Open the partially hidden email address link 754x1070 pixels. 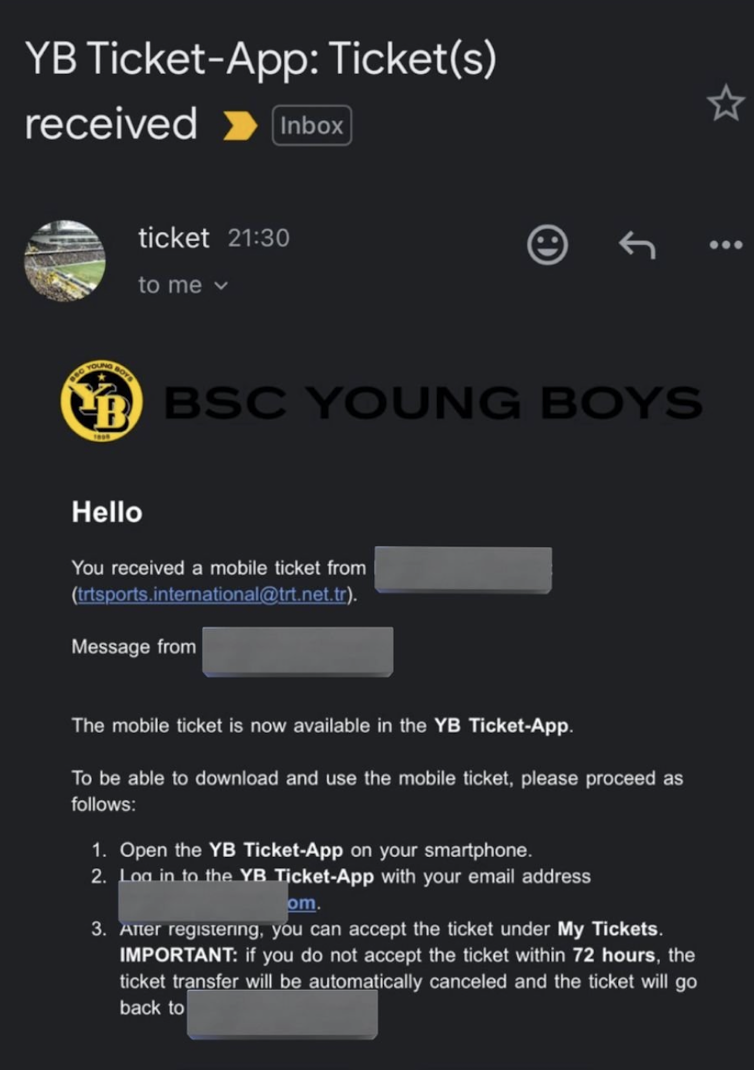pos(302,903)
